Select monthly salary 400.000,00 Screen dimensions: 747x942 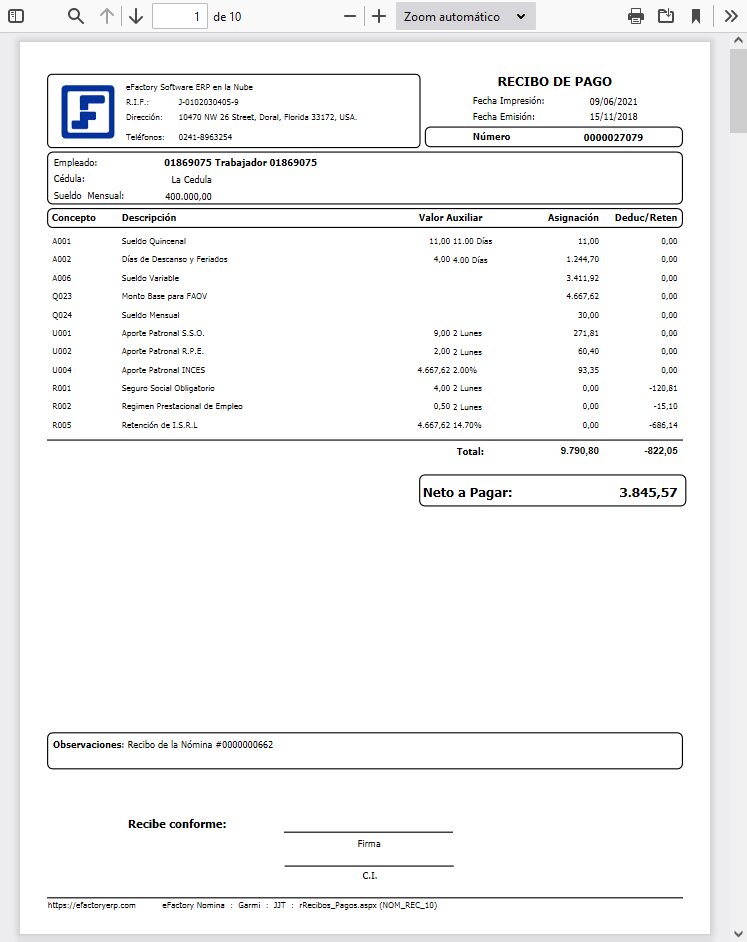[188, 196]
